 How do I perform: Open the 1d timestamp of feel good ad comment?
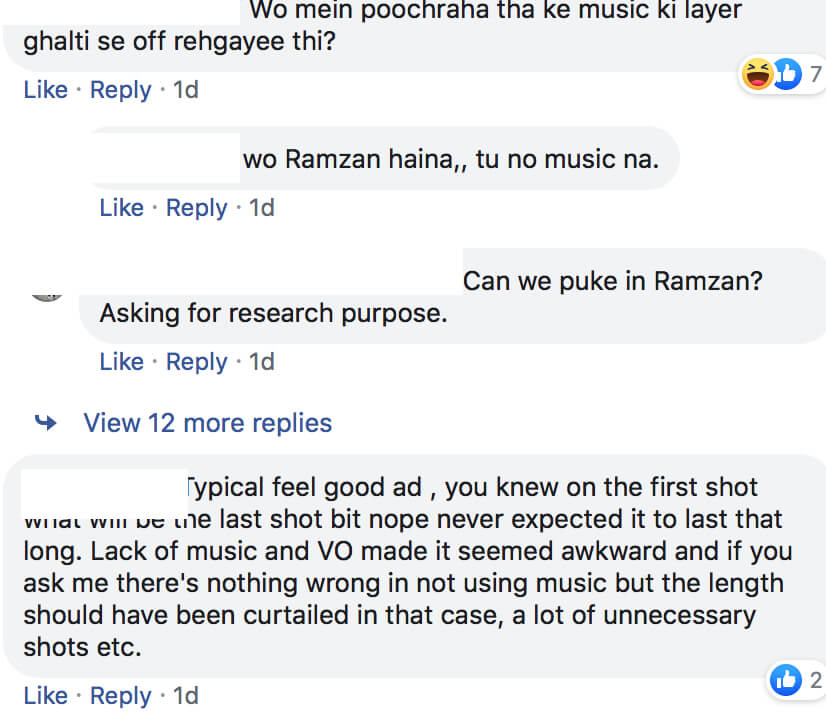(x=186, y=695)
